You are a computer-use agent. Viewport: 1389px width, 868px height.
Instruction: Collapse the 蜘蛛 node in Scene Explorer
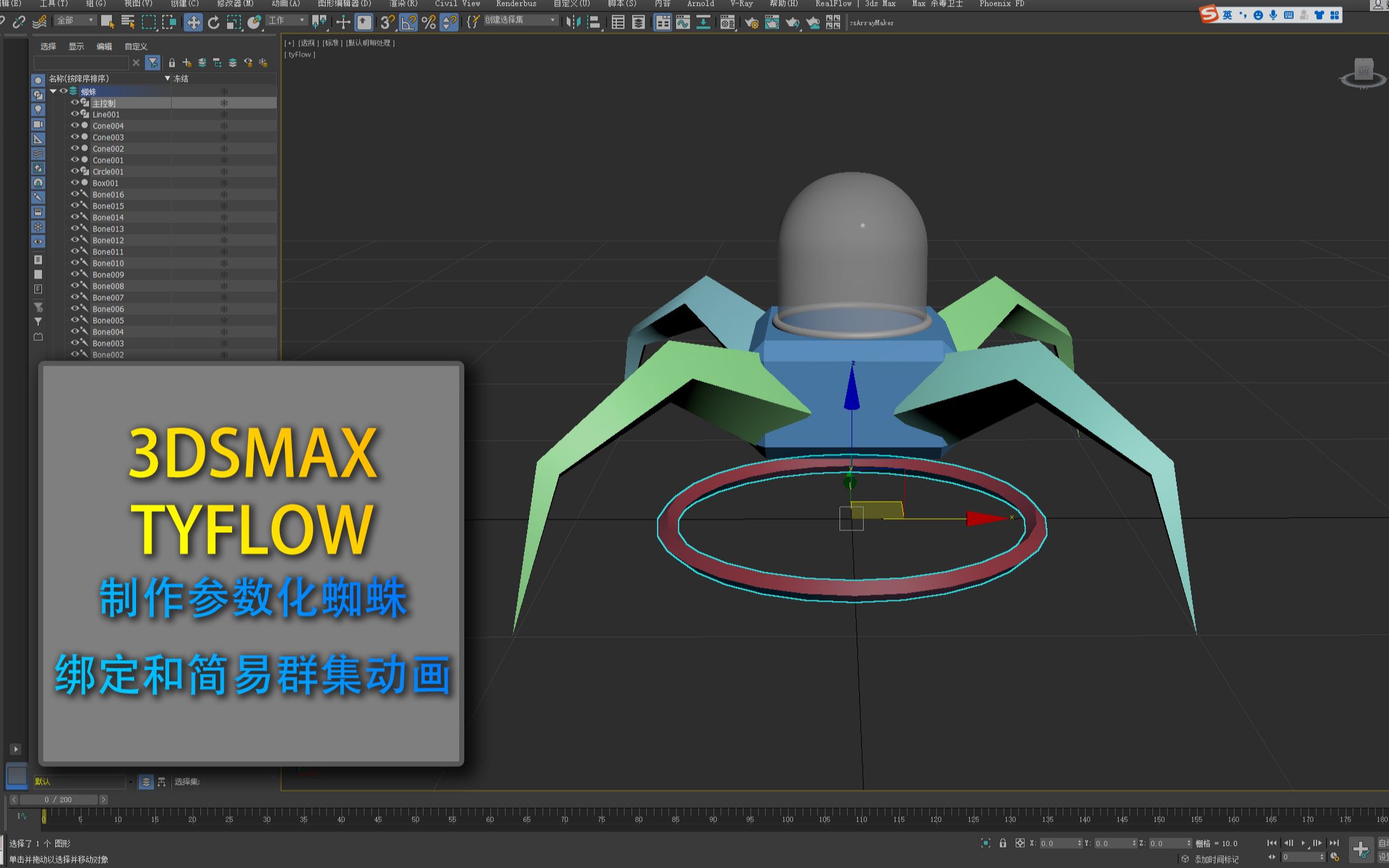55,90
